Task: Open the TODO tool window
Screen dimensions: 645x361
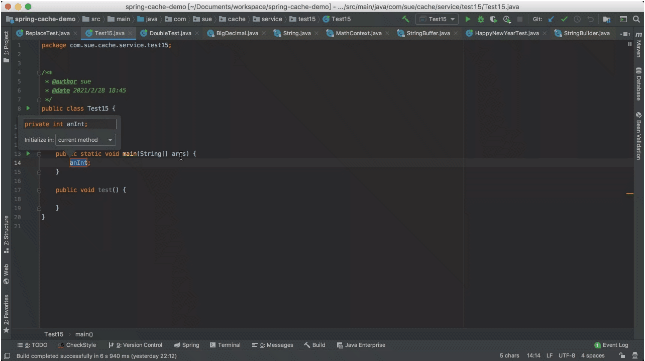Action: pos(32,345)
